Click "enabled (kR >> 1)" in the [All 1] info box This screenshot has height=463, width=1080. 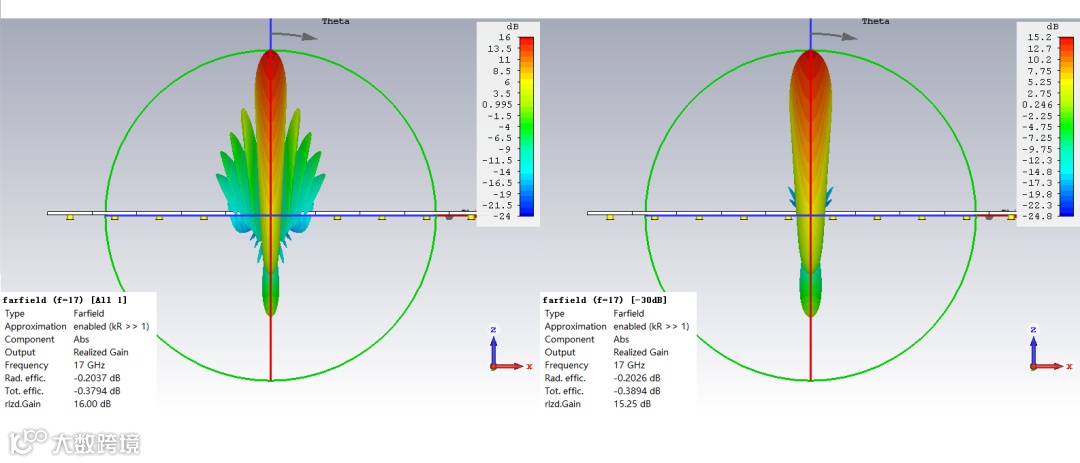(111, 327)
